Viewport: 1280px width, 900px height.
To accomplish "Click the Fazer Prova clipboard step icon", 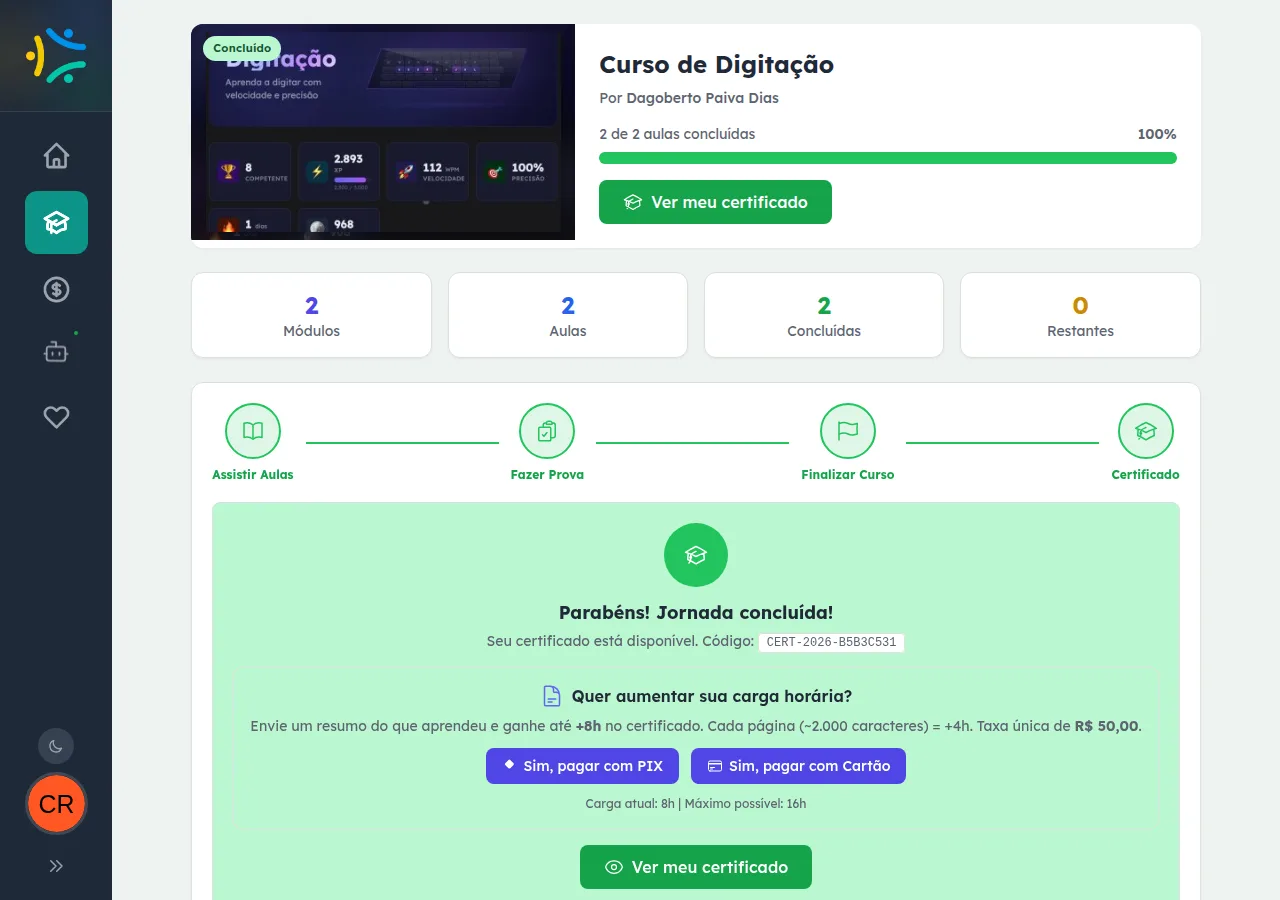I will click(x=547, y=431).
